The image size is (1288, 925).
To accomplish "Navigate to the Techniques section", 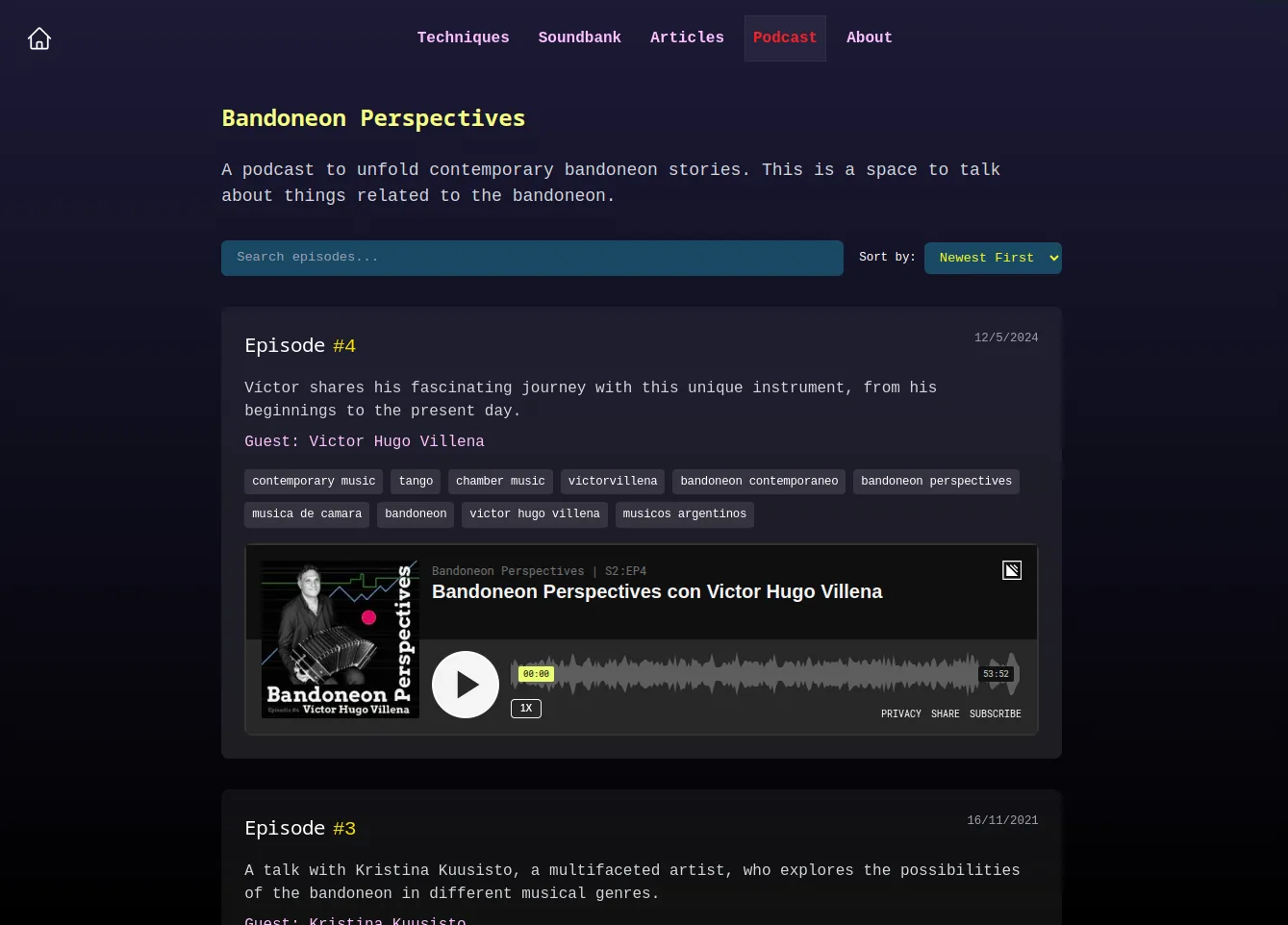I will click(463, 38).
